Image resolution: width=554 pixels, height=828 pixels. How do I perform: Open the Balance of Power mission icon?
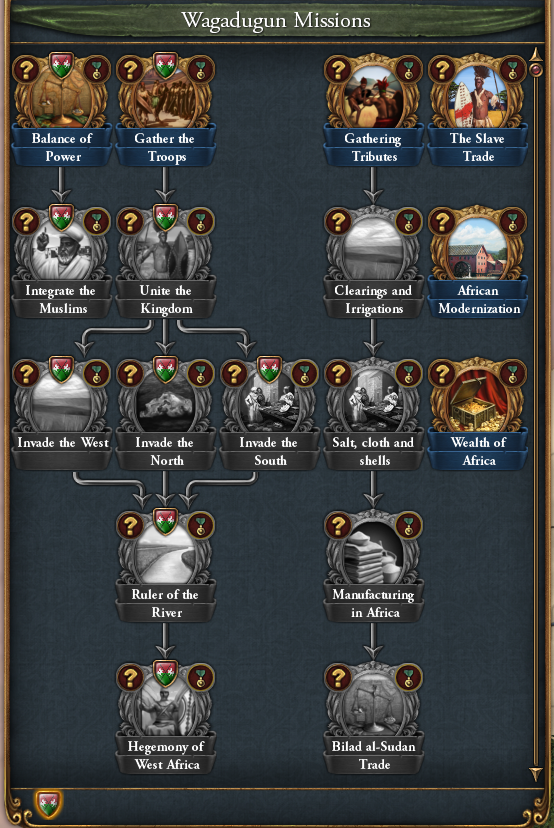[62, 100]
